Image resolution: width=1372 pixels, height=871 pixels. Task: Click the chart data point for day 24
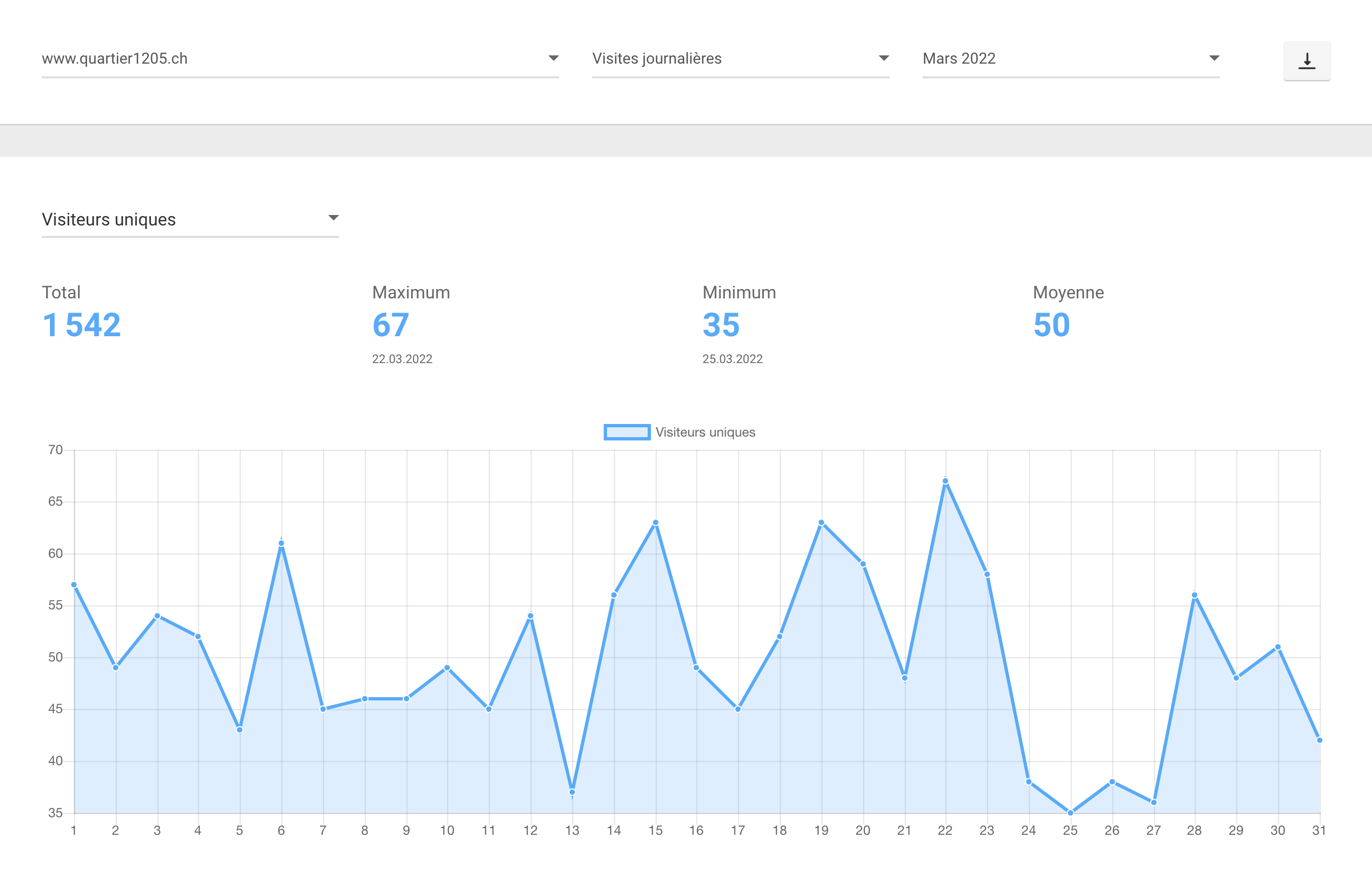(1028, 782)
